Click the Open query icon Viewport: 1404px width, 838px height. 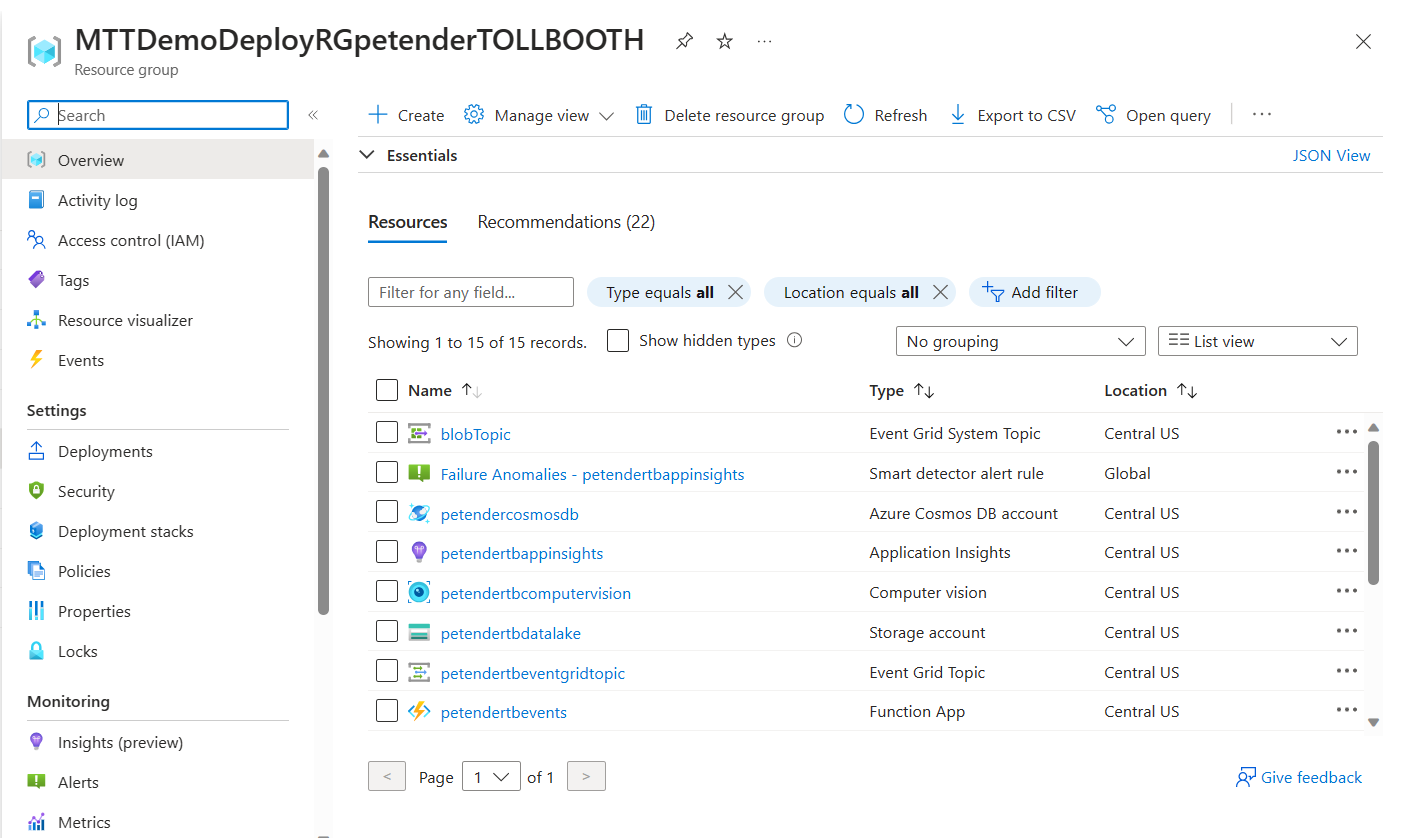point(1106,115)
